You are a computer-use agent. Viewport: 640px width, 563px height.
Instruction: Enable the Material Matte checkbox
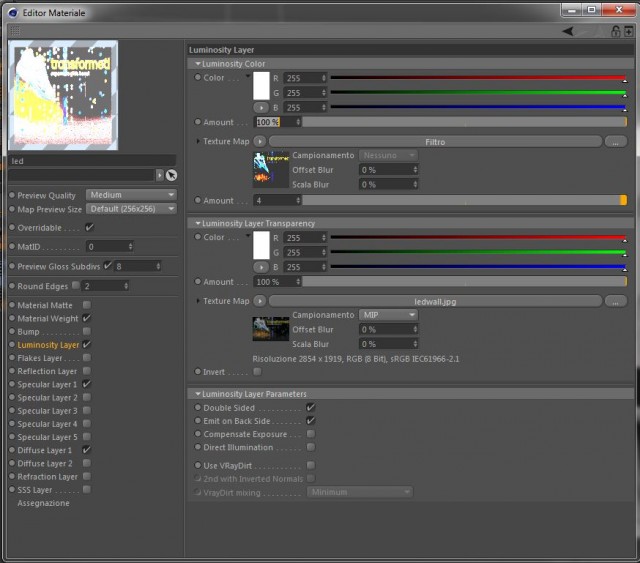tap(87, 305)
